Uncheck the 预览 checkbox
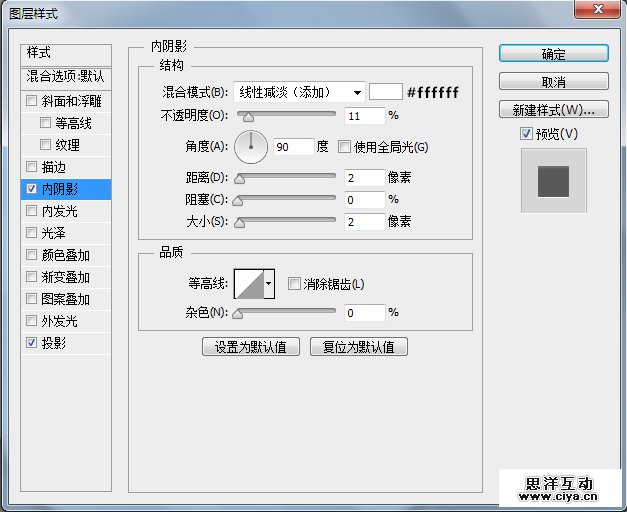The height and width of the screenshot is (512, 627). tap(526, 133)
